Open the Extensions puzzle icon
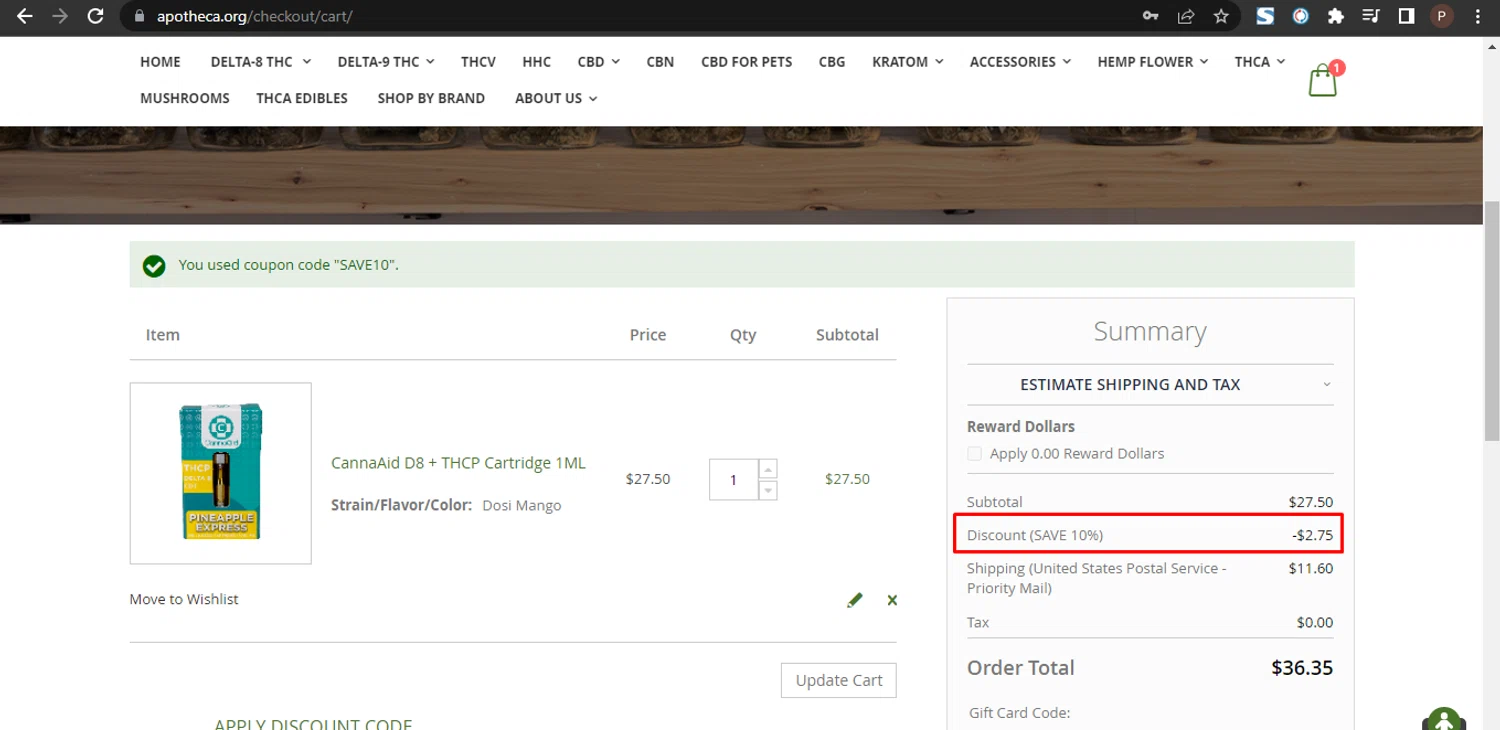Screen dimensions: 1500x730 click(x=1335, y=16)
